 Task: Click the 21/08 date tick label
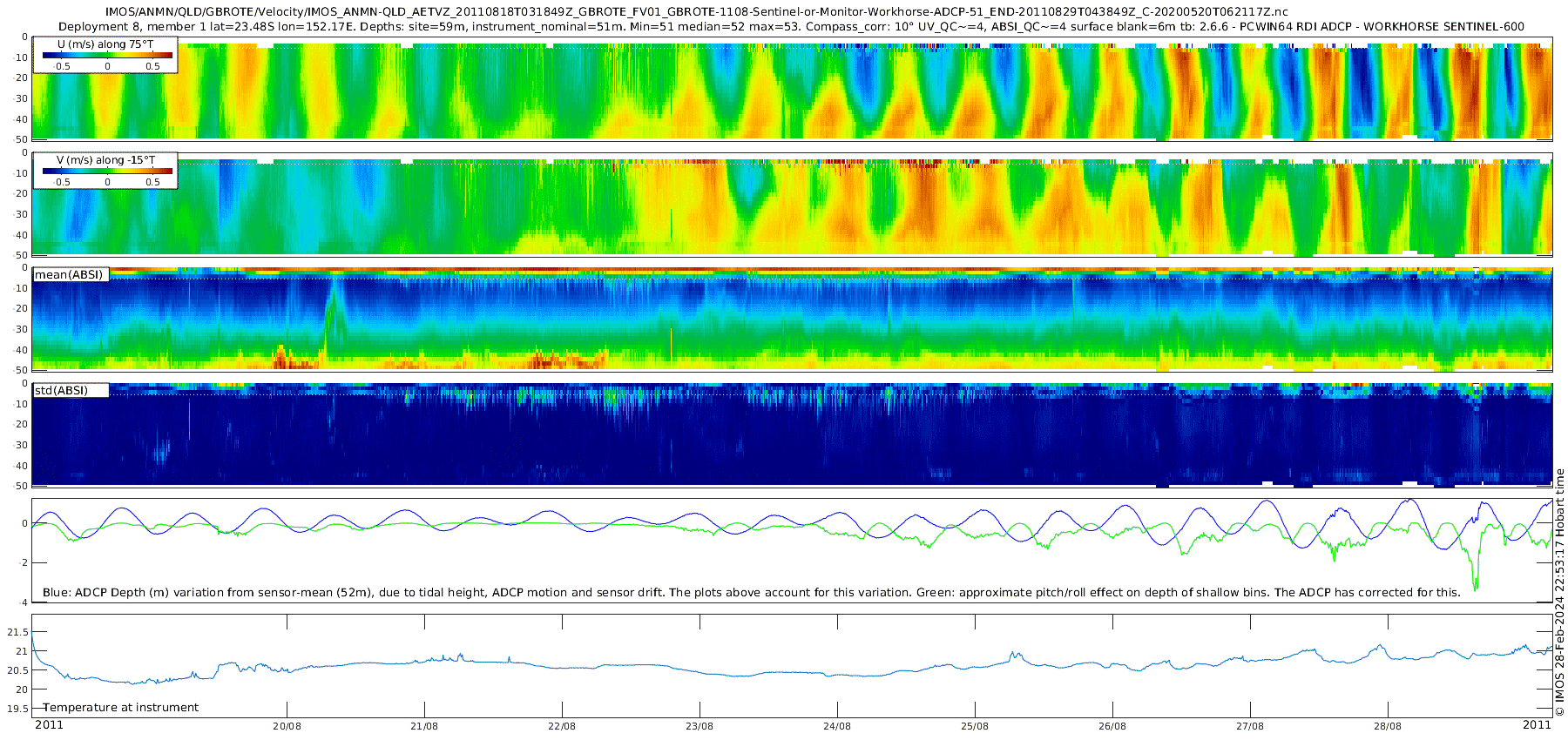424,726
